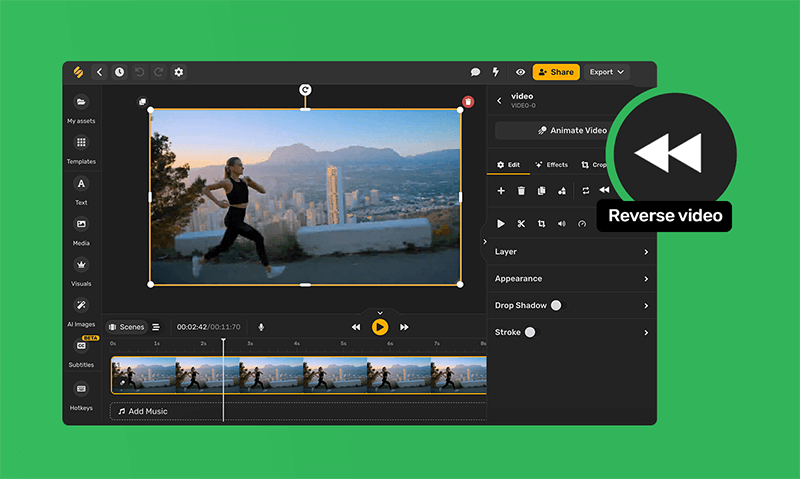This screenshot has width=800, height=479.
Task: Click the Share button
Action: (x=556, y=72)
